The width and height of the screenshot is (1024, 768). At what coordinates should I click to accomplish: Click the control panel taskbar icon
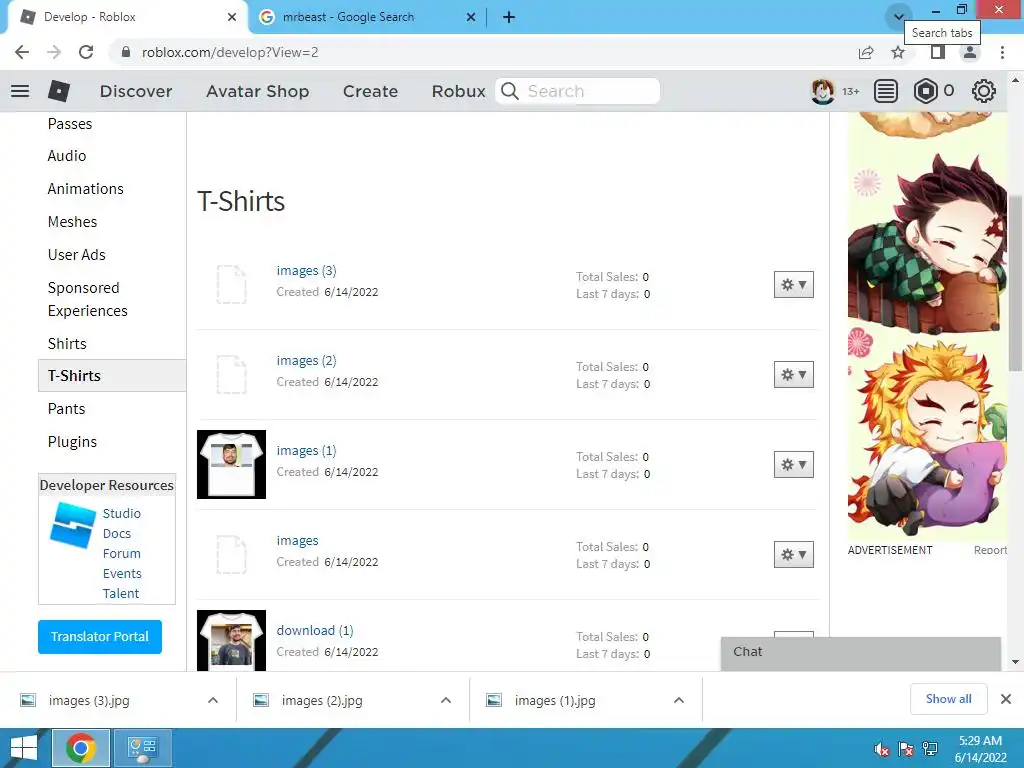(143, 748)
